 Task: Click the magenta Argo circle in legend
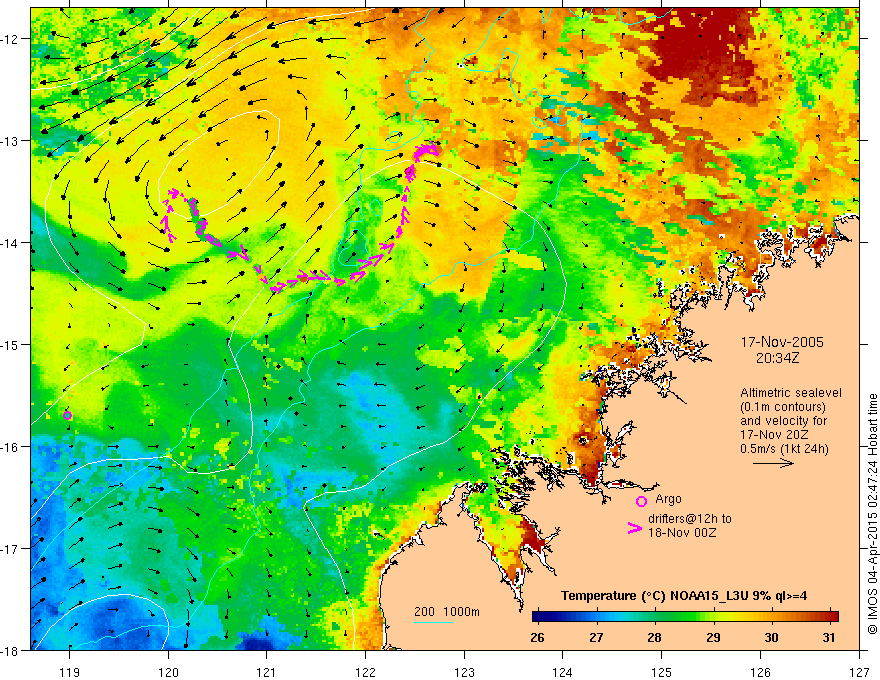coord(641,501)
